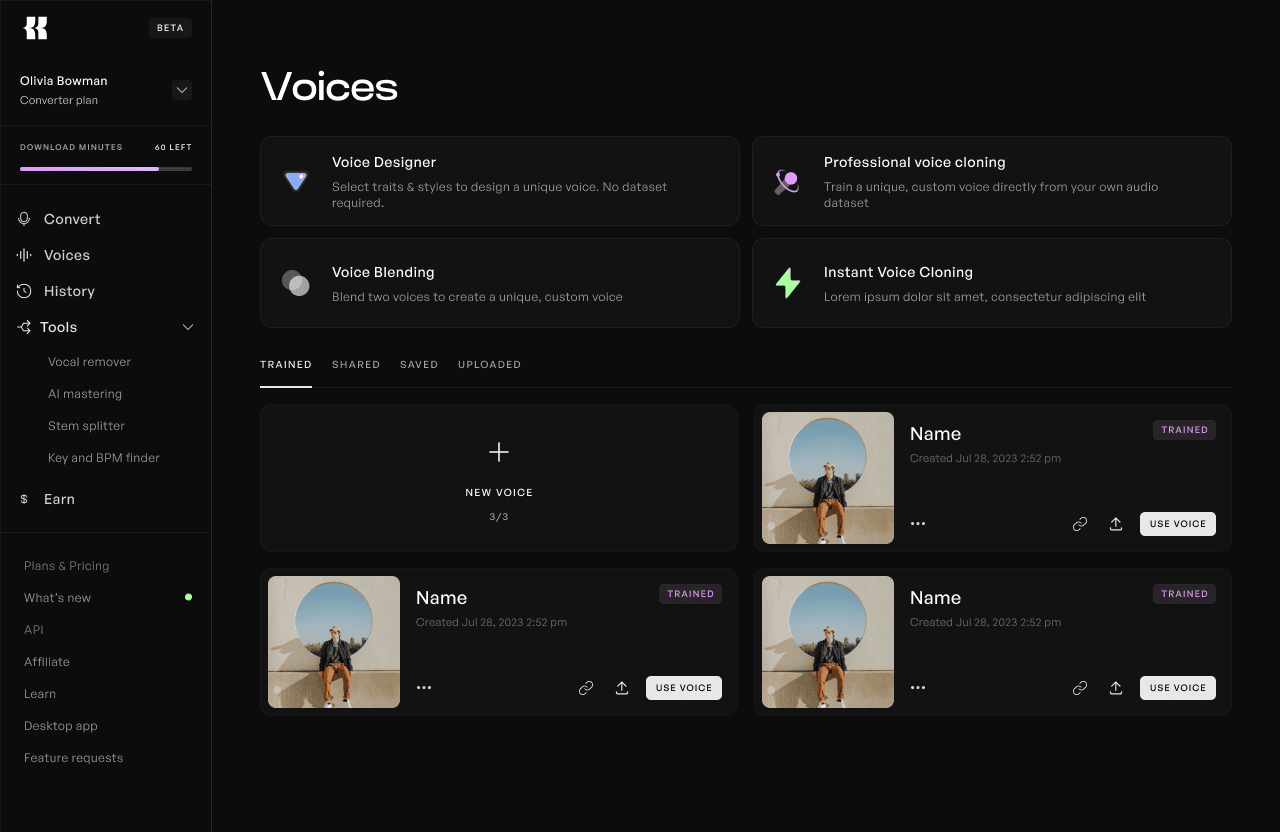Click the Instant Voice Cloning lightning icon

[x=788, y=283]
